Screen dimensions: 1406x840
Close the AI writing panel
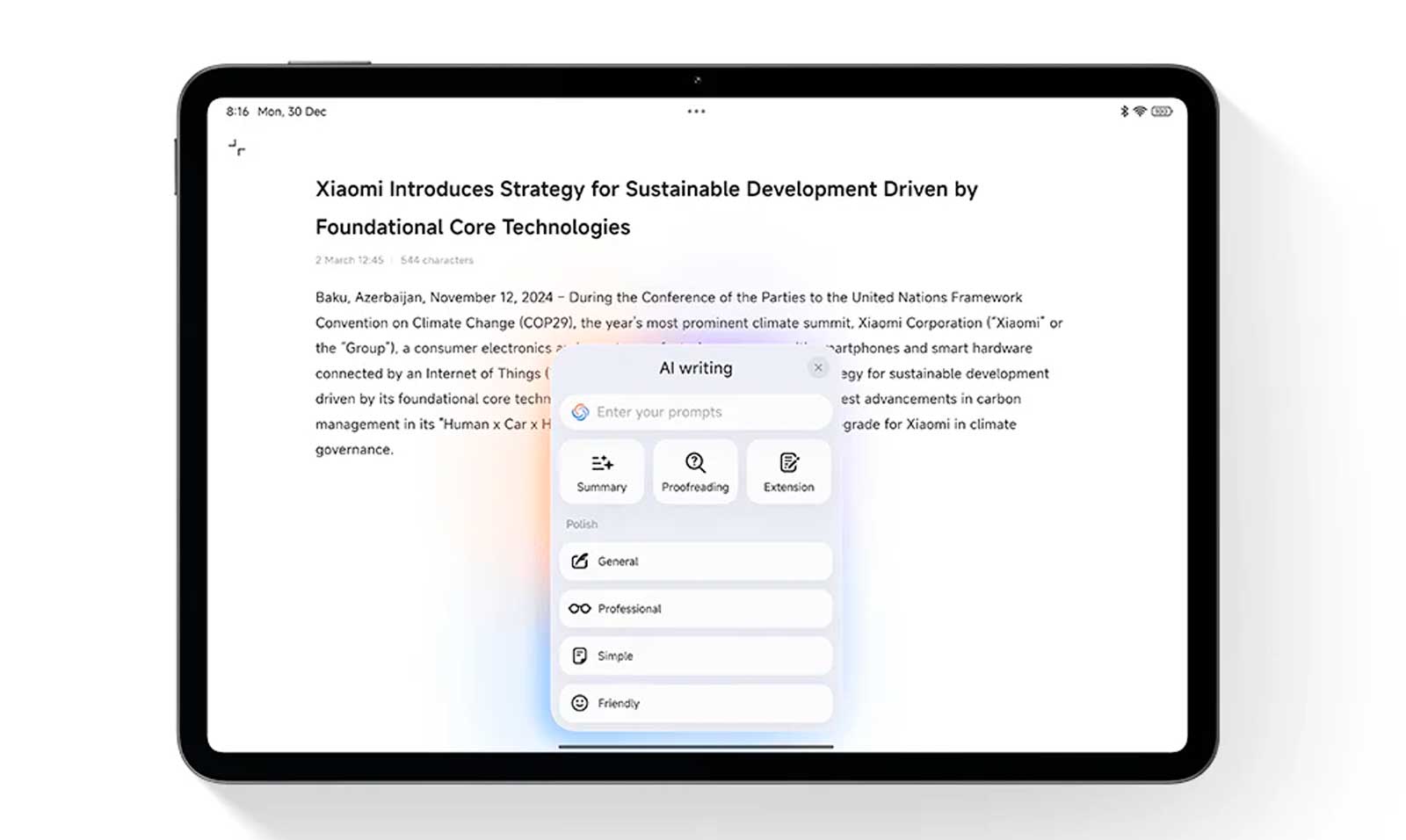click(818, 368)
